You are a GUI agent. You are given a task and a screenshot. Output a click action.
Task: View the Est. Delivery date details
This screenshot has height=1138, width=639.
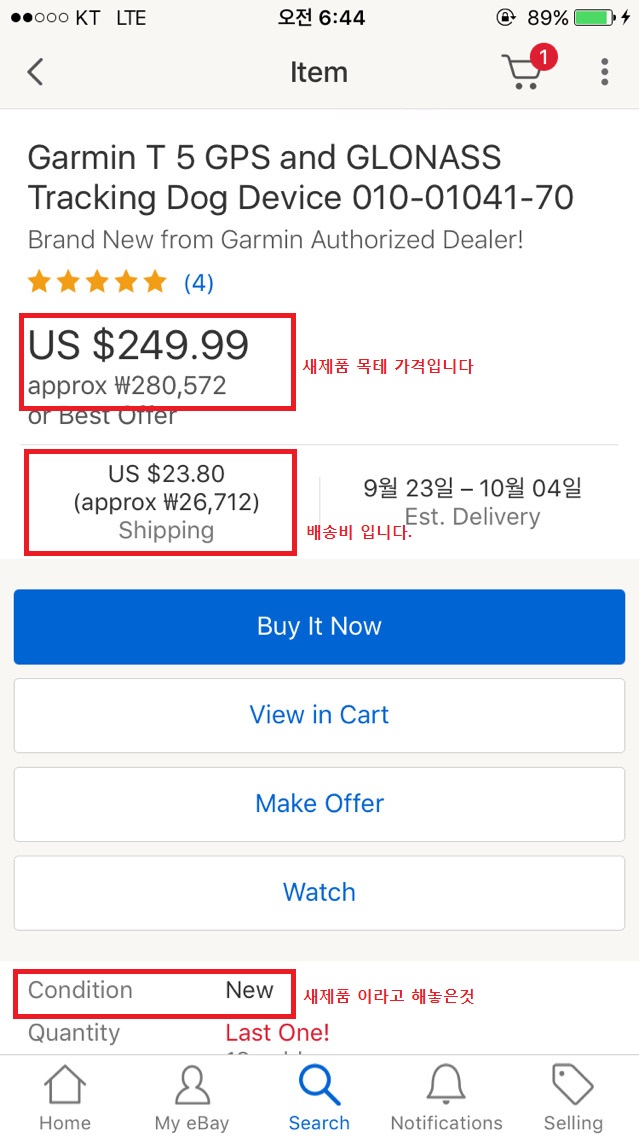tap(472, 501)
